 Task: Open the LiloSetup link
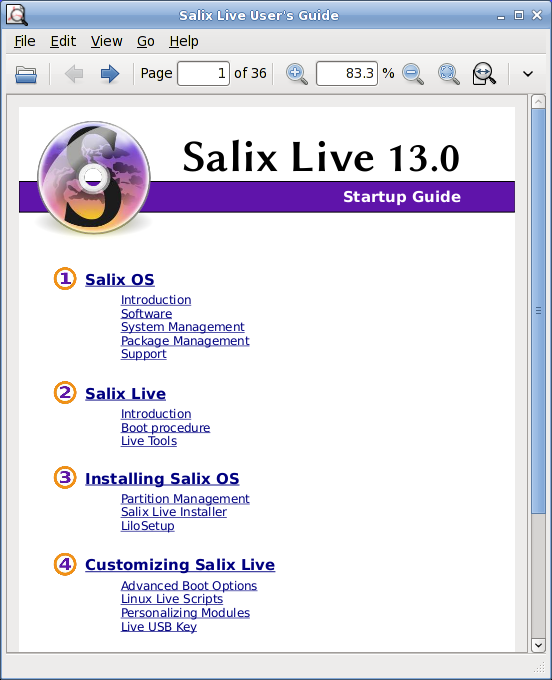147,526
